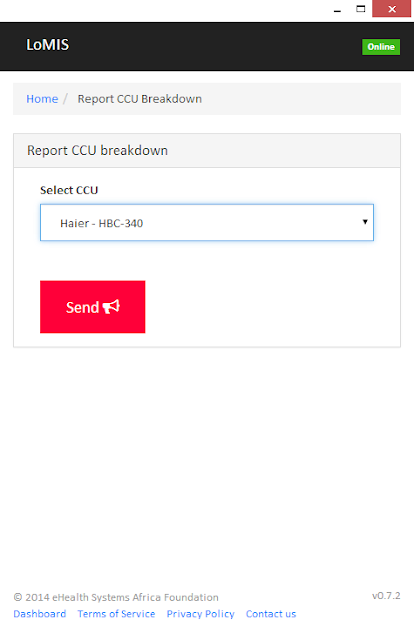The width and height of the screenshot is (414, 640).
Task: Click the Send button with megaphone
Action: coord(93,307)
